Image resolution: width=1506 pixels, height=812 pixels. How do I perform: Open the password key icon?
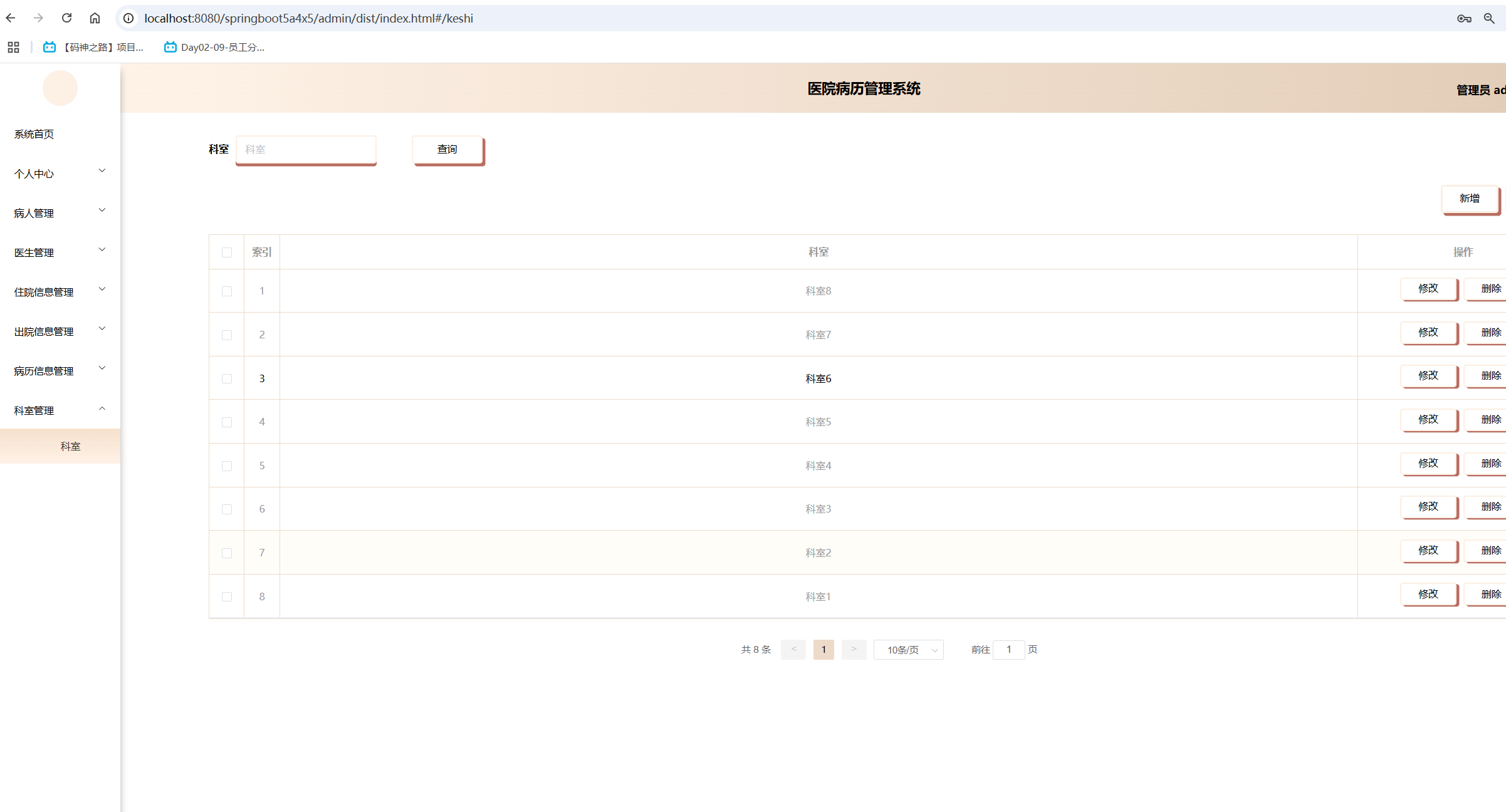click(x=1464, y=18)
